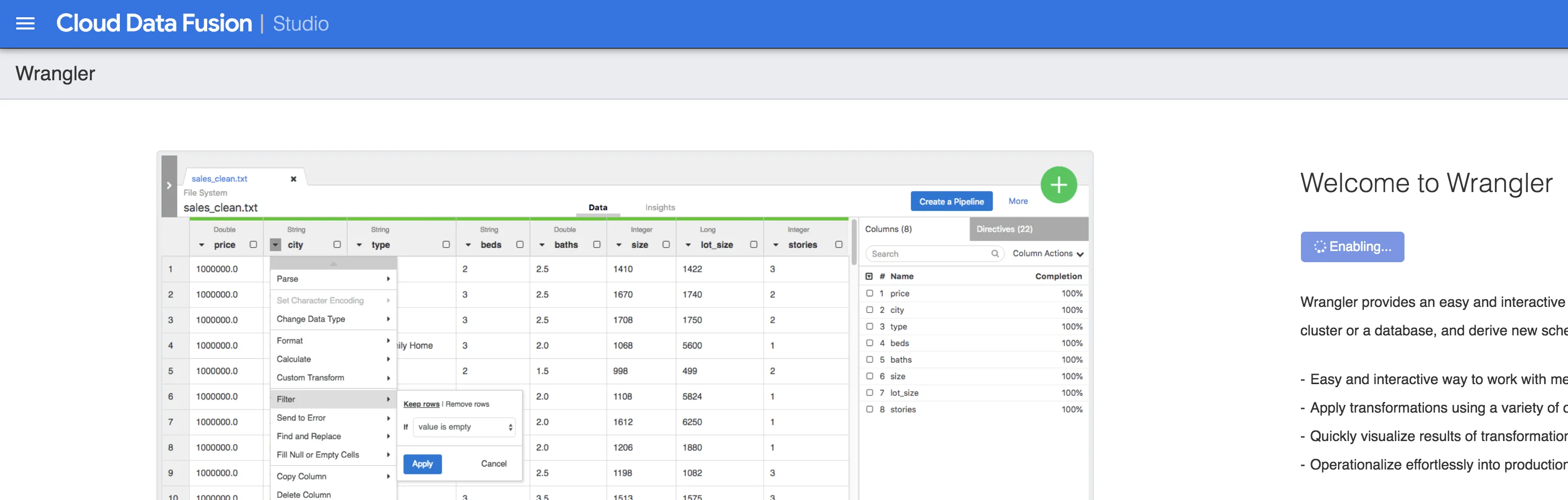
Task: Check the baths column header checkbox
Action: 597,245
